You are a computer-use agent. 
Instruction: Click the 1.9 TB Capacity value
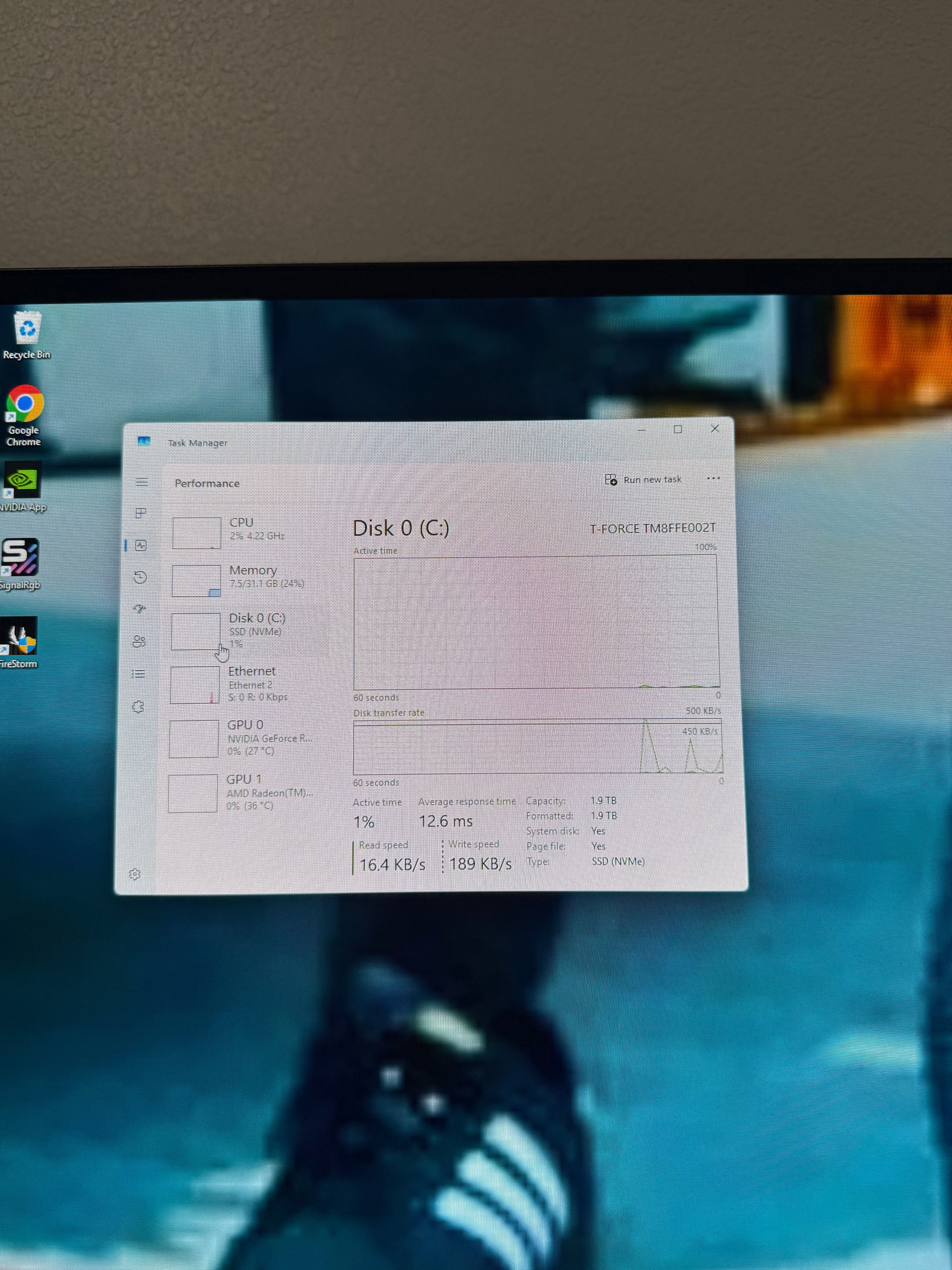click(604, 800)
